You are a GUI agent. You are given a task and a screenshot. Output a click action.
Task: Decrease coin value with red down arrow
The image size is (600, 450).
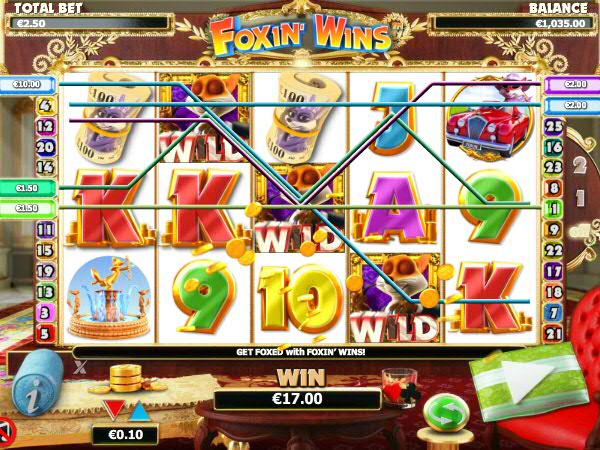point(114,409)
